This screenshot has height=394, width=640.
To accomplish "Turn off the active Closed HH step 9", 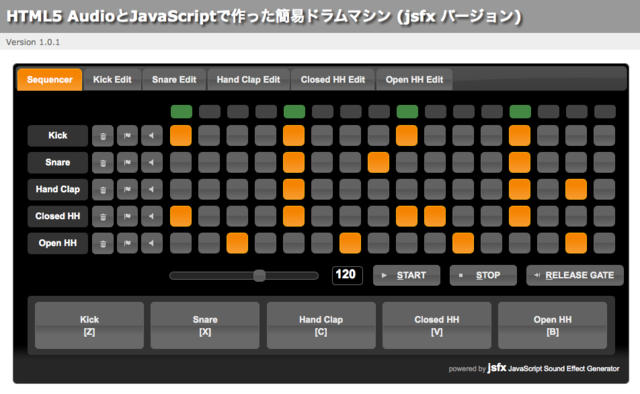I will [x=407, y=216].
